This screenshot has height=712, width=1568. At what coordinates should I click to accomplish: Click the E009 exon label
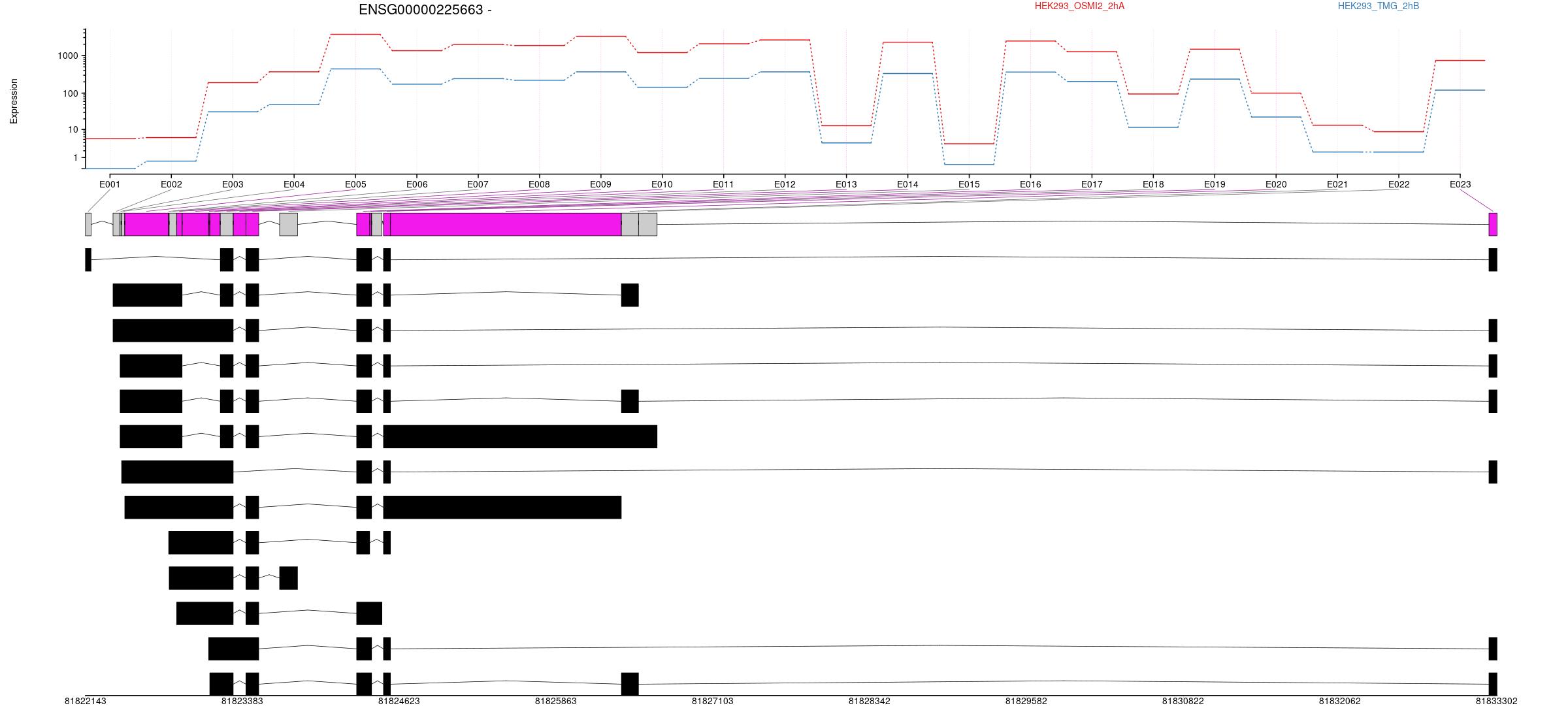(600, 184)
